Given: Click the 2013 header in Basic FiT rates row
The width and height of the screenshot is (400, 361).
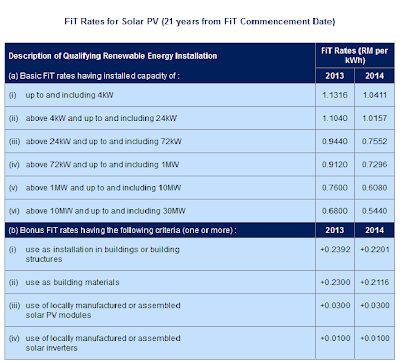Looking at the screenshot, I should point(335,76).
